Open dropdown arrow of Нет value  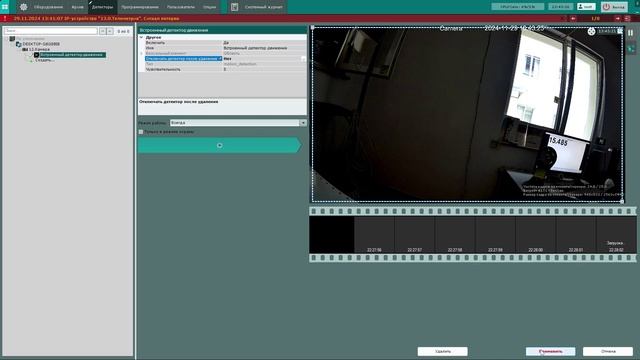coord(303,59)
